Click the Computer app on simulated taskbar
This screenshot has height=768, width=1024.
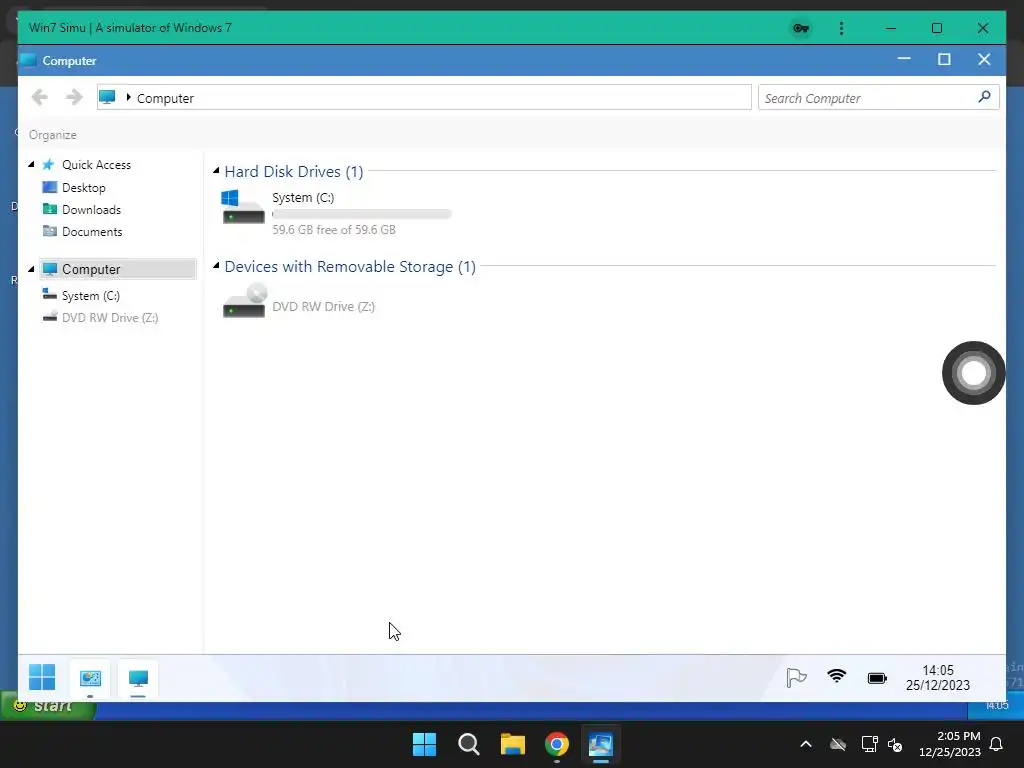138,679
